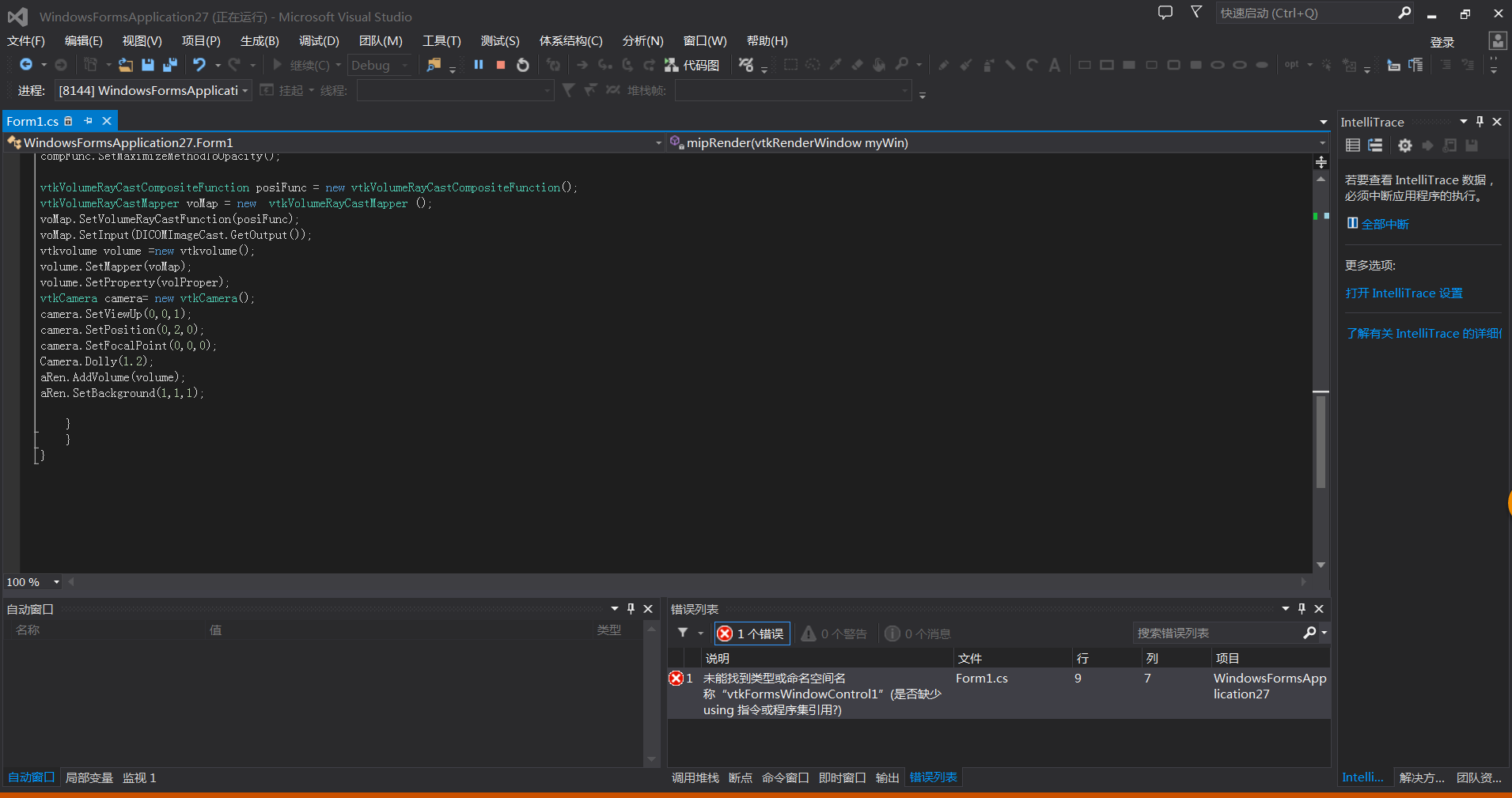Click the Undo arrow icon
The width and height of the screenshot is (1512, 798).
click(x=199, y=65)
